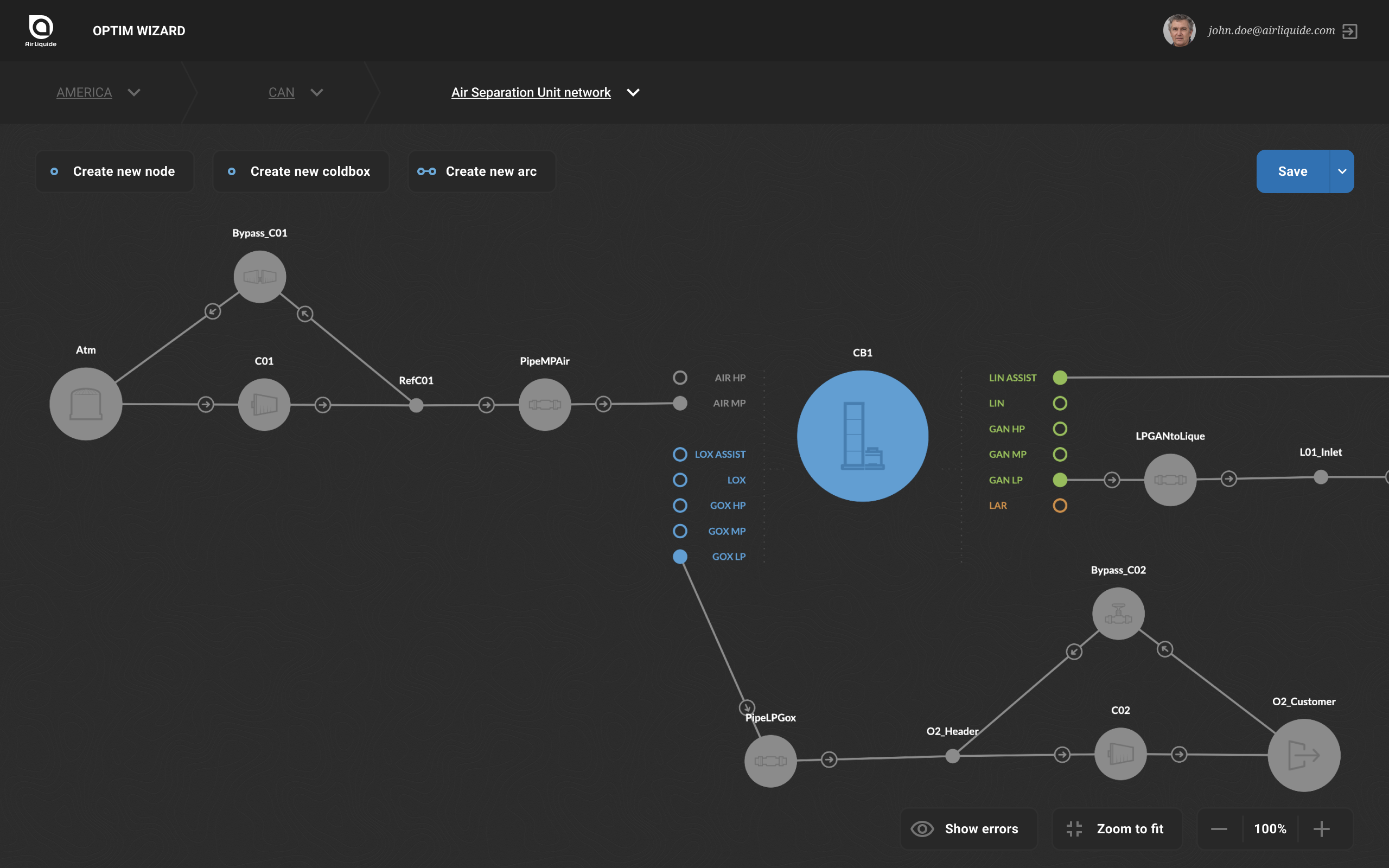Click arc arrow from GAN LP to LPGANtoLique

(1112, 480)
